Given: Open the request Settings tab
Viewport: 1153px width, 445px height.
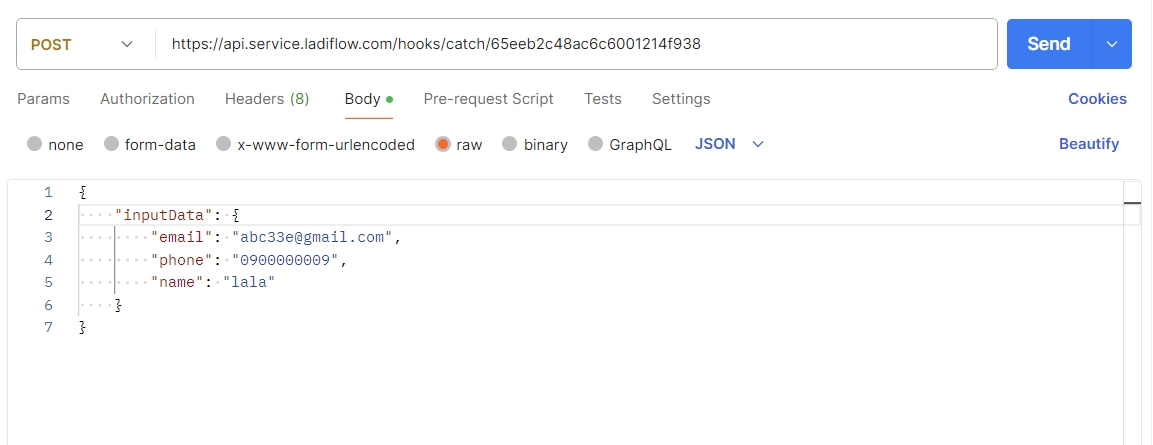Looking at the screenshot, I should coord(681,99).
